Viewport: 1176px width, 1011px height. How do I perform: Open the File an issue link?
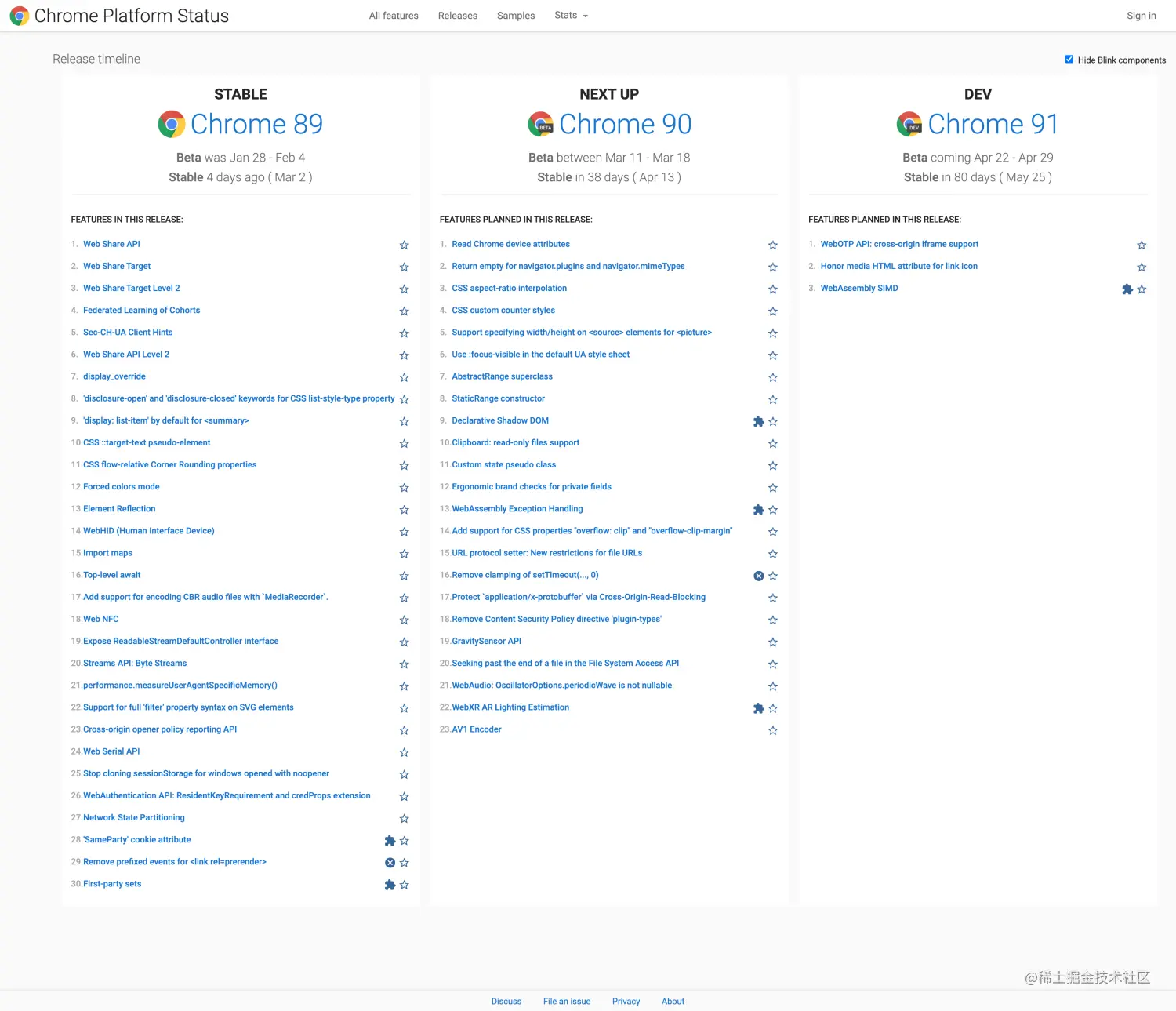(x=566, y=1001)
